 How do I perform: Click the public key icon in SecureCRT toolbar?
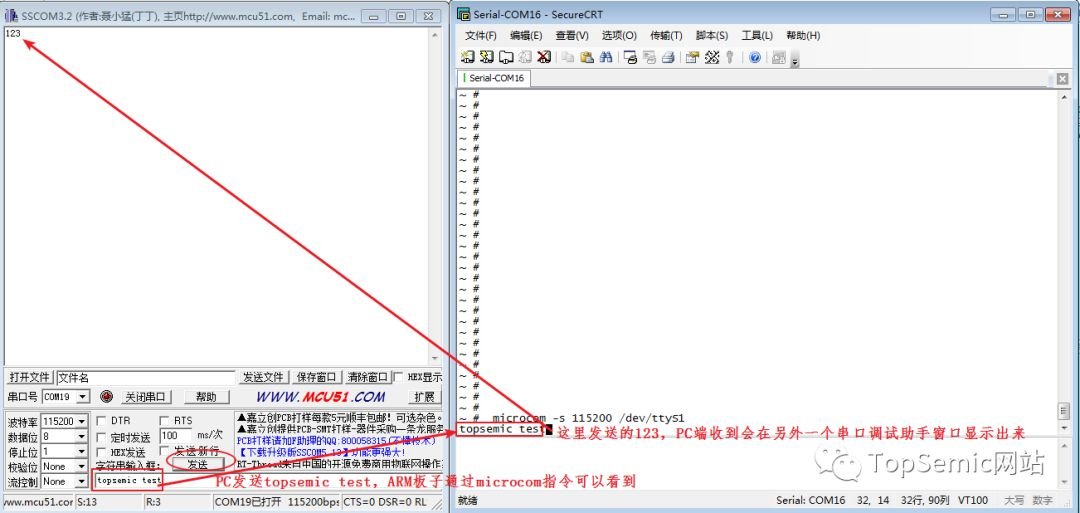point(729,57)
